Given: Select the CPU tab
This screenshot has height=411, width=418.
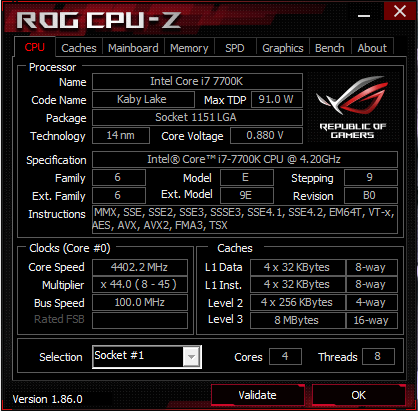Looking at the screenshot, I should pyautogui.click(x=35, y=47).
